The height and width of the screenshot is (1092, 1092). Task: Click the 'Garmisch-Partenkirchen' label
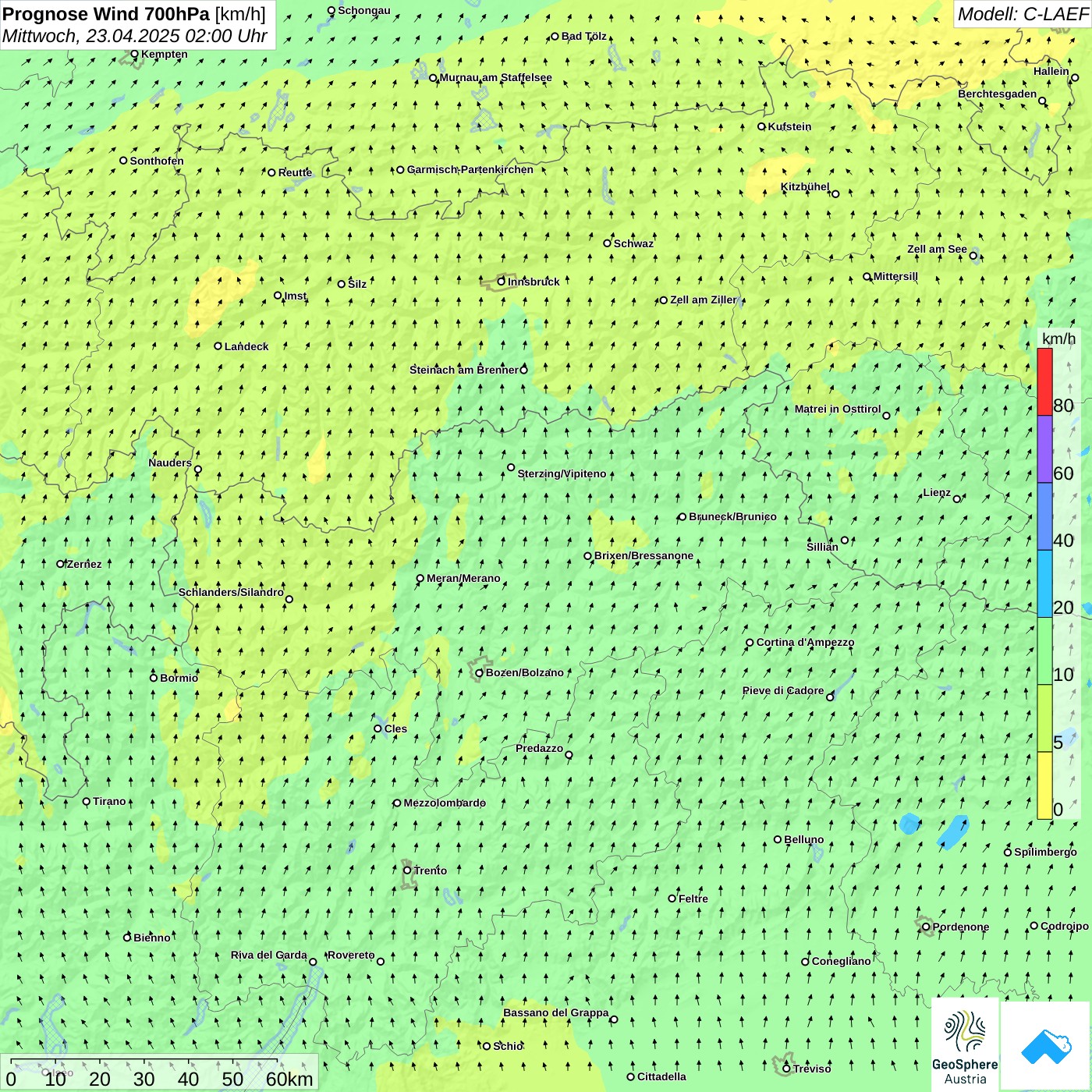tap(470, 169)
